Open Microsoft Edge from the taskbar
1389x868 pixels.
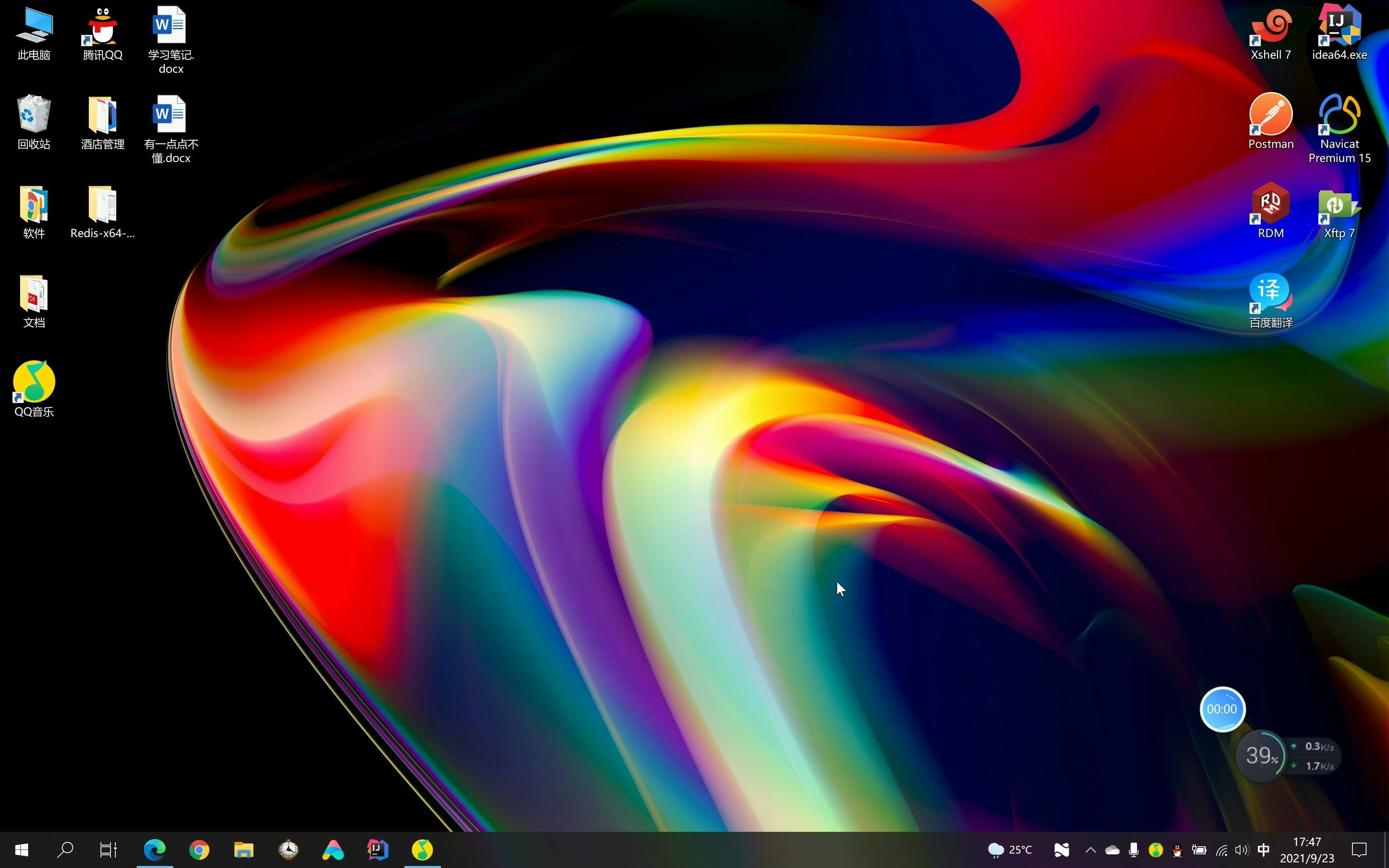[x=154, y=850]
